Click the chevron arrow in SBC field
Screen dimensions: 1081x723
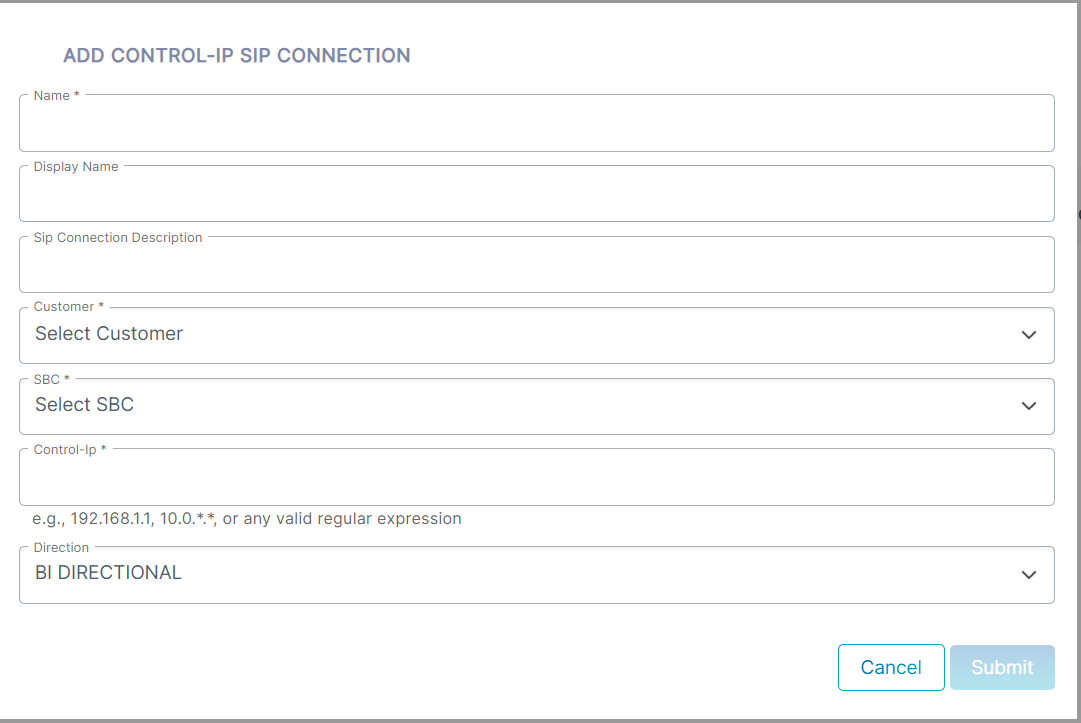click(1029, 406)
